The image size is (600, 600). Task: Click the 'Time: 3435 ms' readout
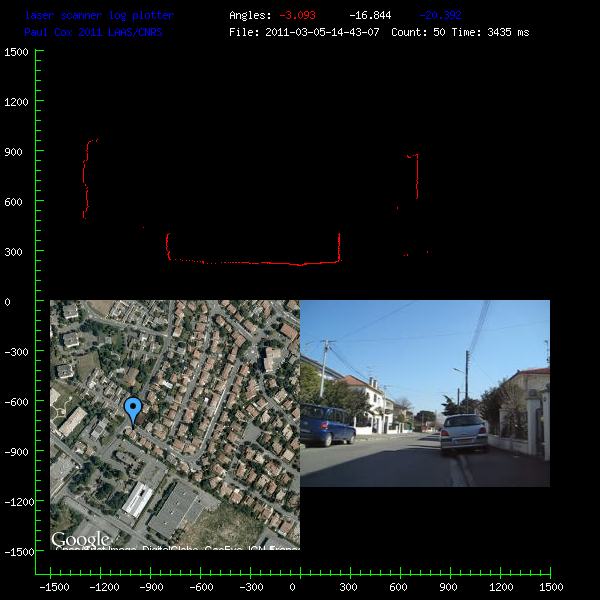click(491, 32)
